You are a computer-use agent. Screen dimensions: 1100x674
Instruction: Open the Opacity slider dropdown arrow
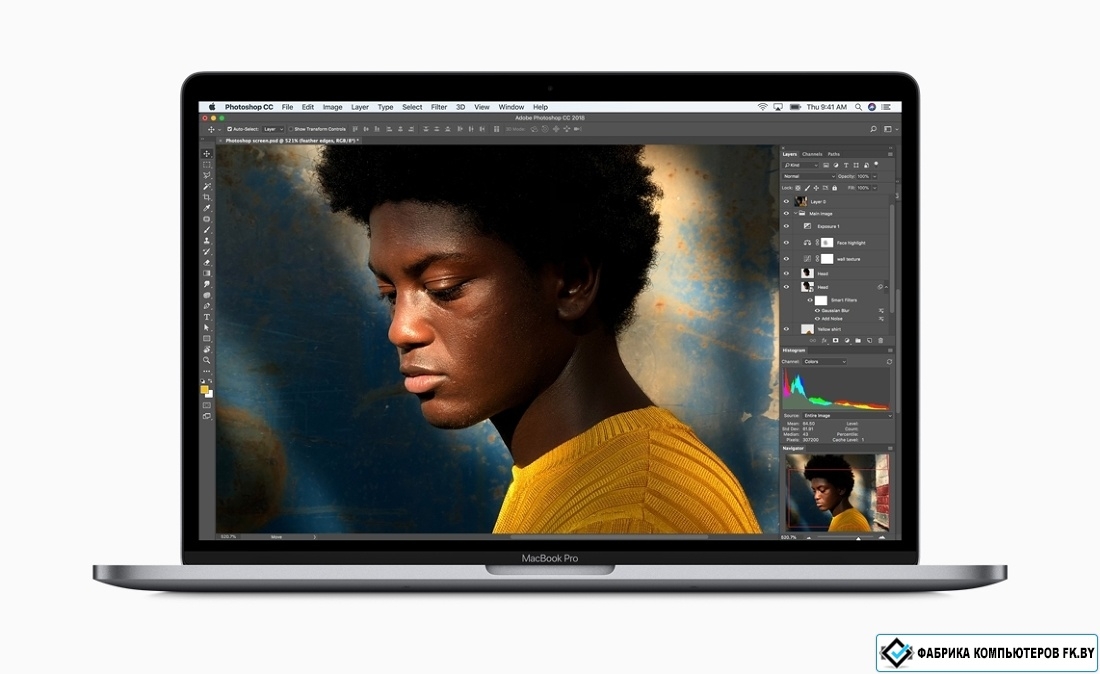pyautogui.click(x=875, y=176)
